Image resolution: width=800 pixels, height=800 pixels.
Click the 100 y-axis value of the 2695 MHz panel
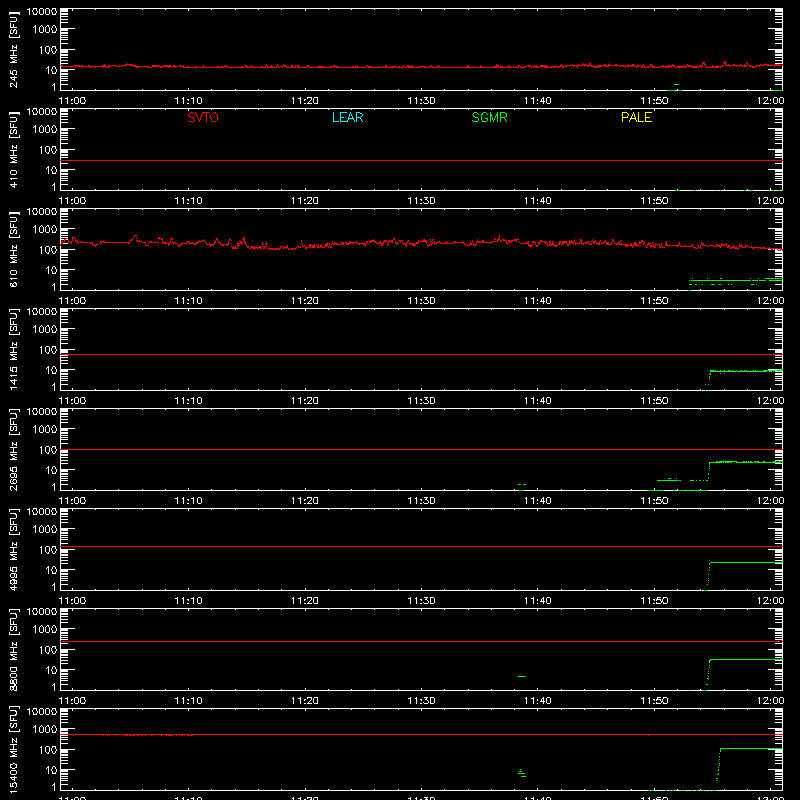pos(48,450)
